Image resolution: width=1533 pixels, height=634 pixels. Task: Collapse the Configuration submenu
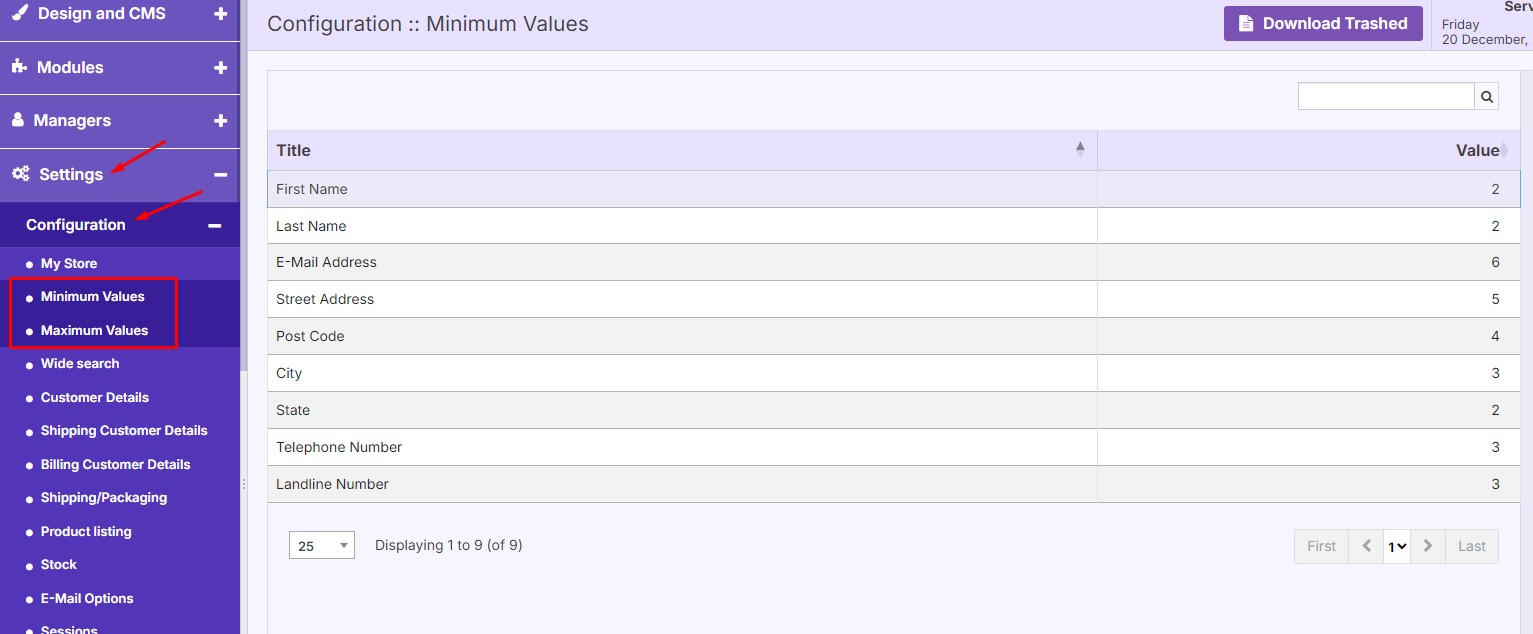click(x=214, y=225)
